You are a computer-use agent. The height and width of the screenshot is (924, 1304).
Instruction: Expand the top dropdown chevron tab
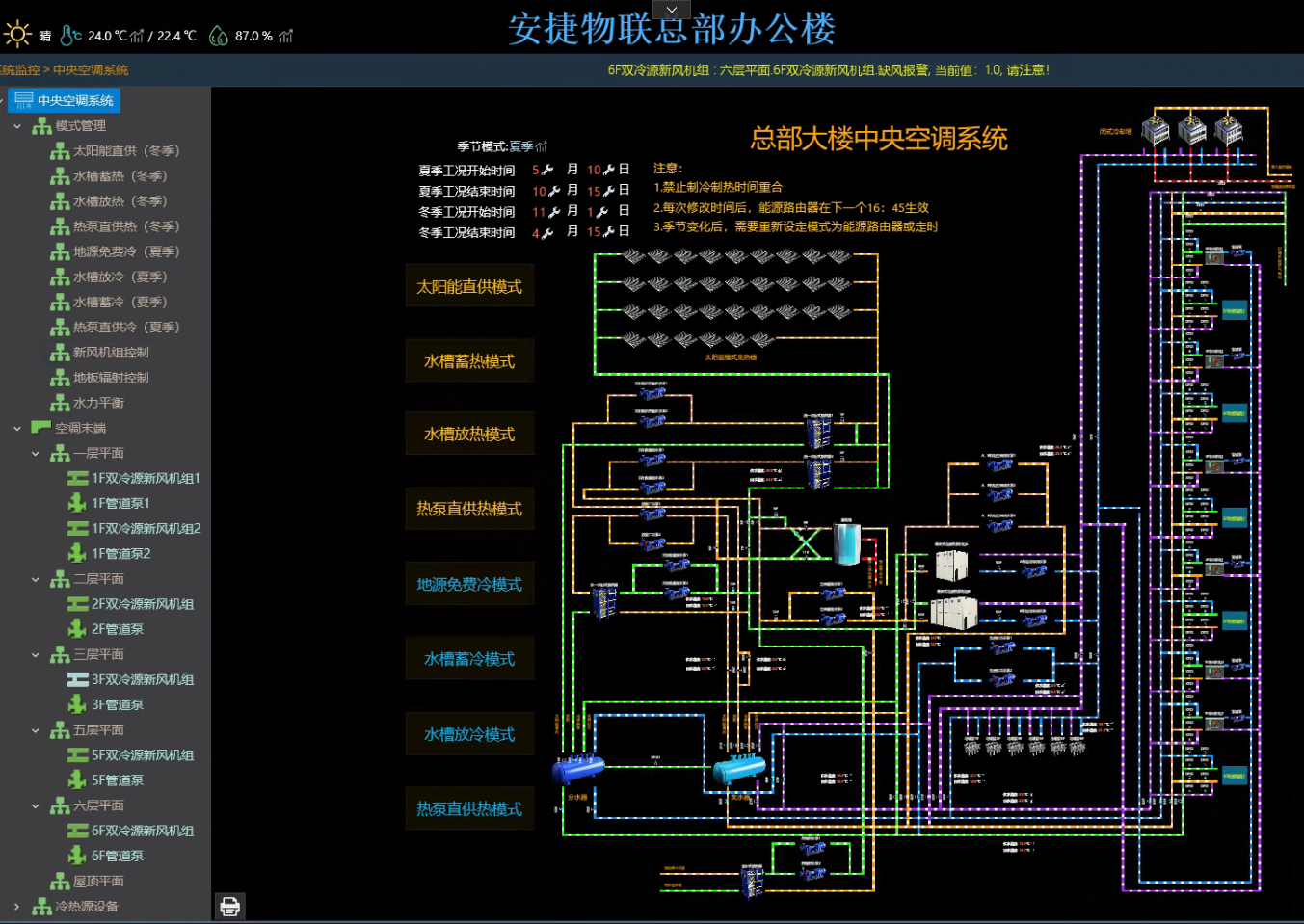[x=672, y=10]
